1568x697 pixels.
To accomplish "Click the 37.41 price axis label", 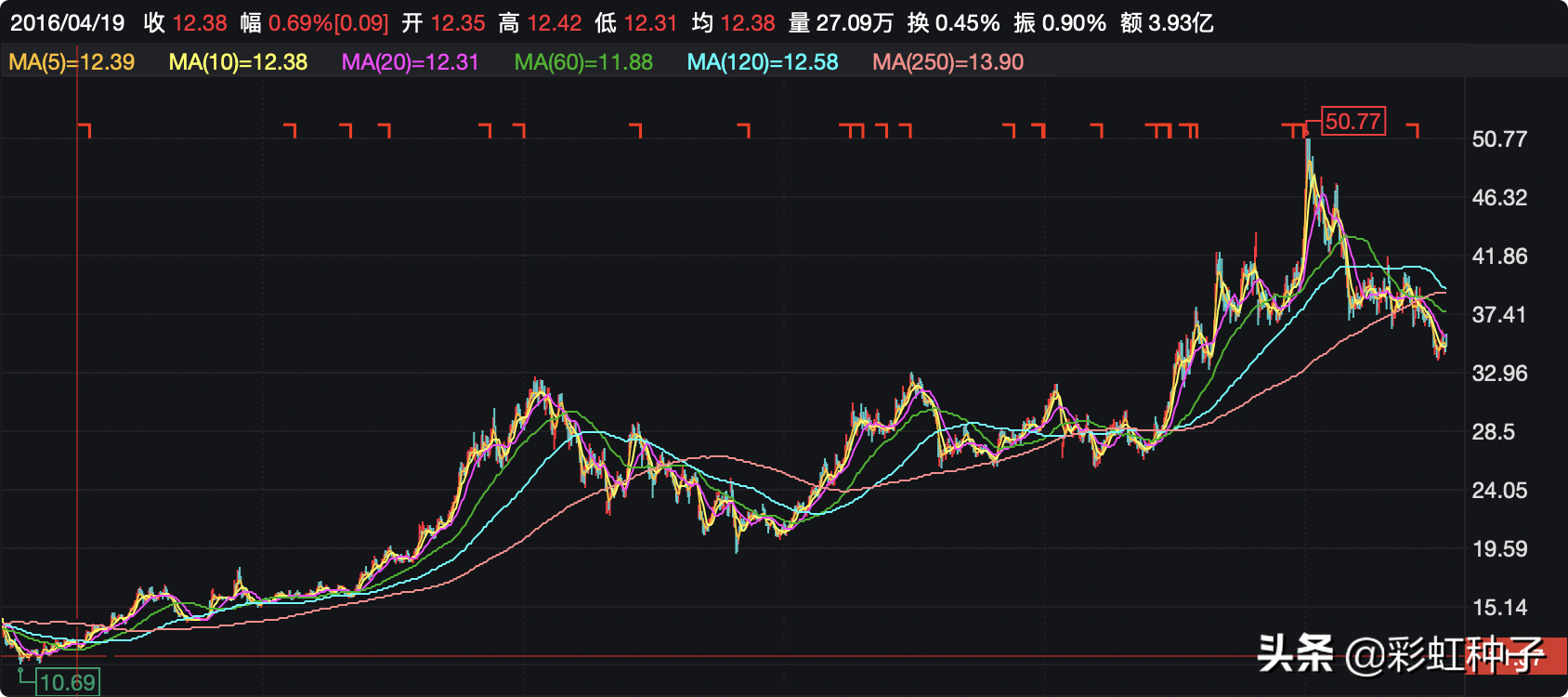I will click(x=1499, y=315).
